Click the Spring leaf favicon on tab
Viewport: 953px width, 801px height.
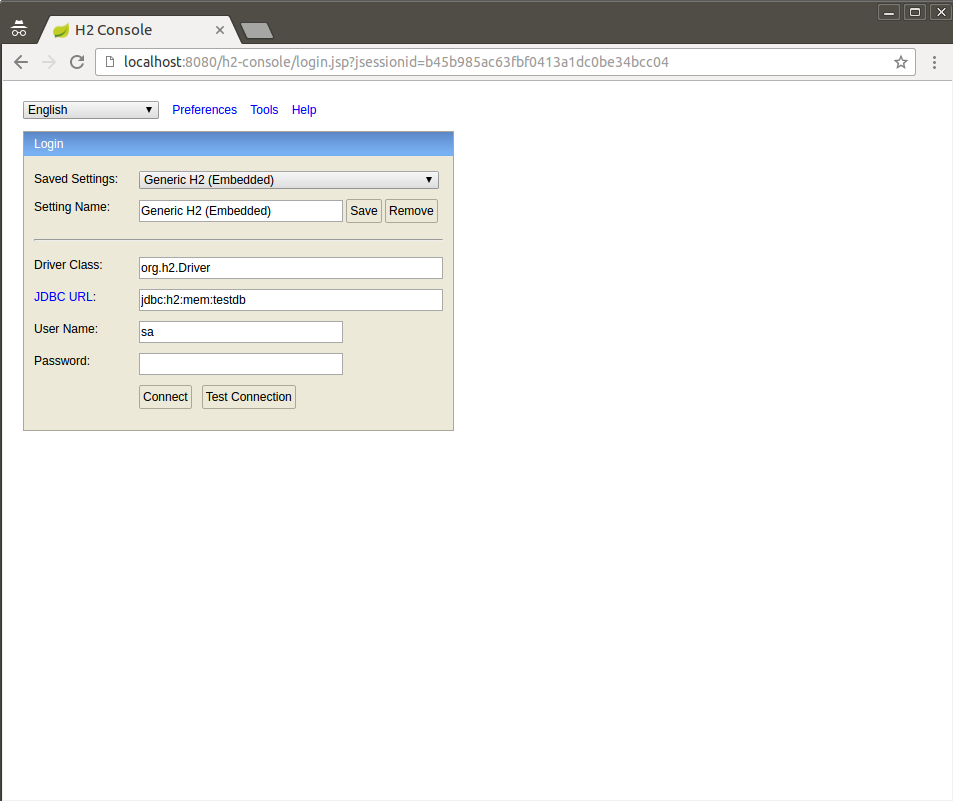point(61,30)
